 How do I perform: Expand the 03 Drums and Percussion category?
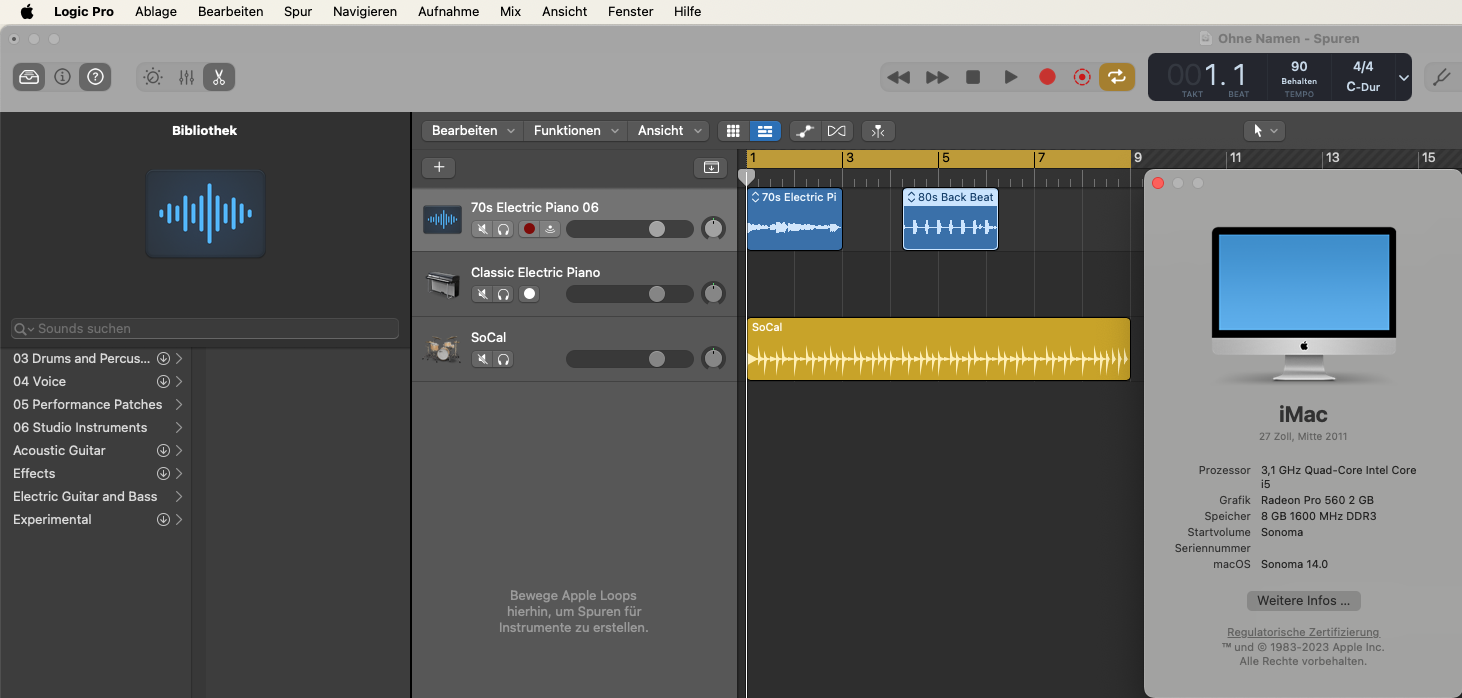click(x=179, y=358)
